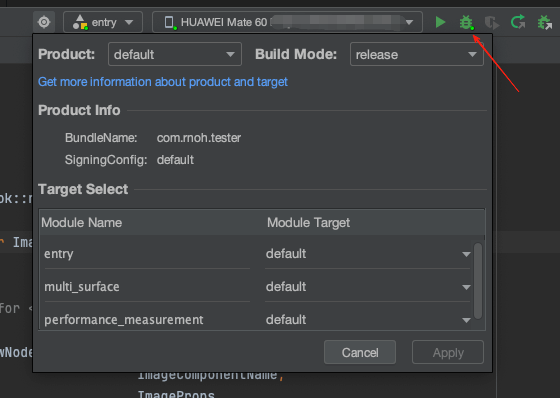Viewport: 560px width, 398px height.
Task: Open Module Target dropdown for multi_surface
Action: pos(368,287)
